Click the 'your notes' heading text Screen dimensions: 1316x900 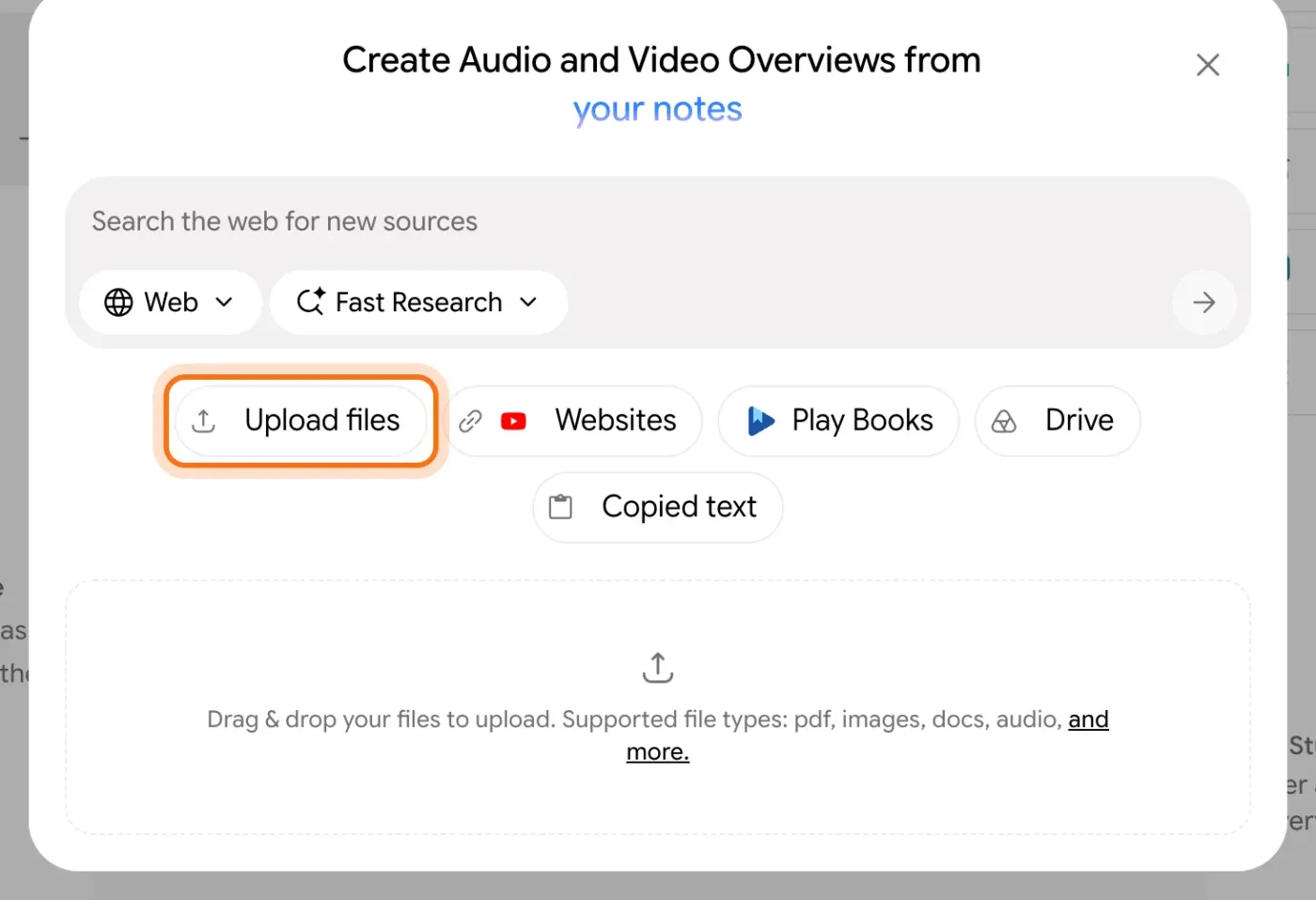click(x=658, y=110)
